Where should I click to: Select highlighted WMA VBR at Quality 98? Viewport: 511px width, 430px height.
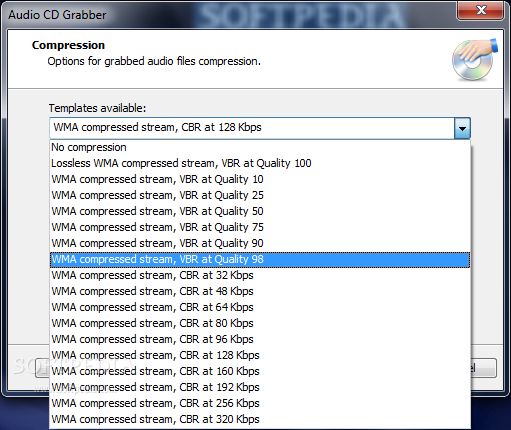point(260,260)
